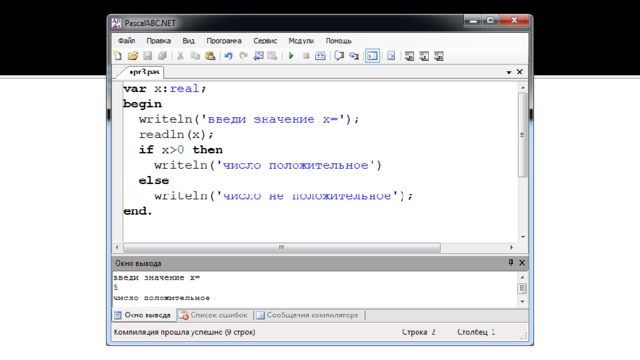Image resolution: width=640 pixels, height=360 pixels.
Task: Click the Save All toolbar icon
Action: [x=162, y=56]
